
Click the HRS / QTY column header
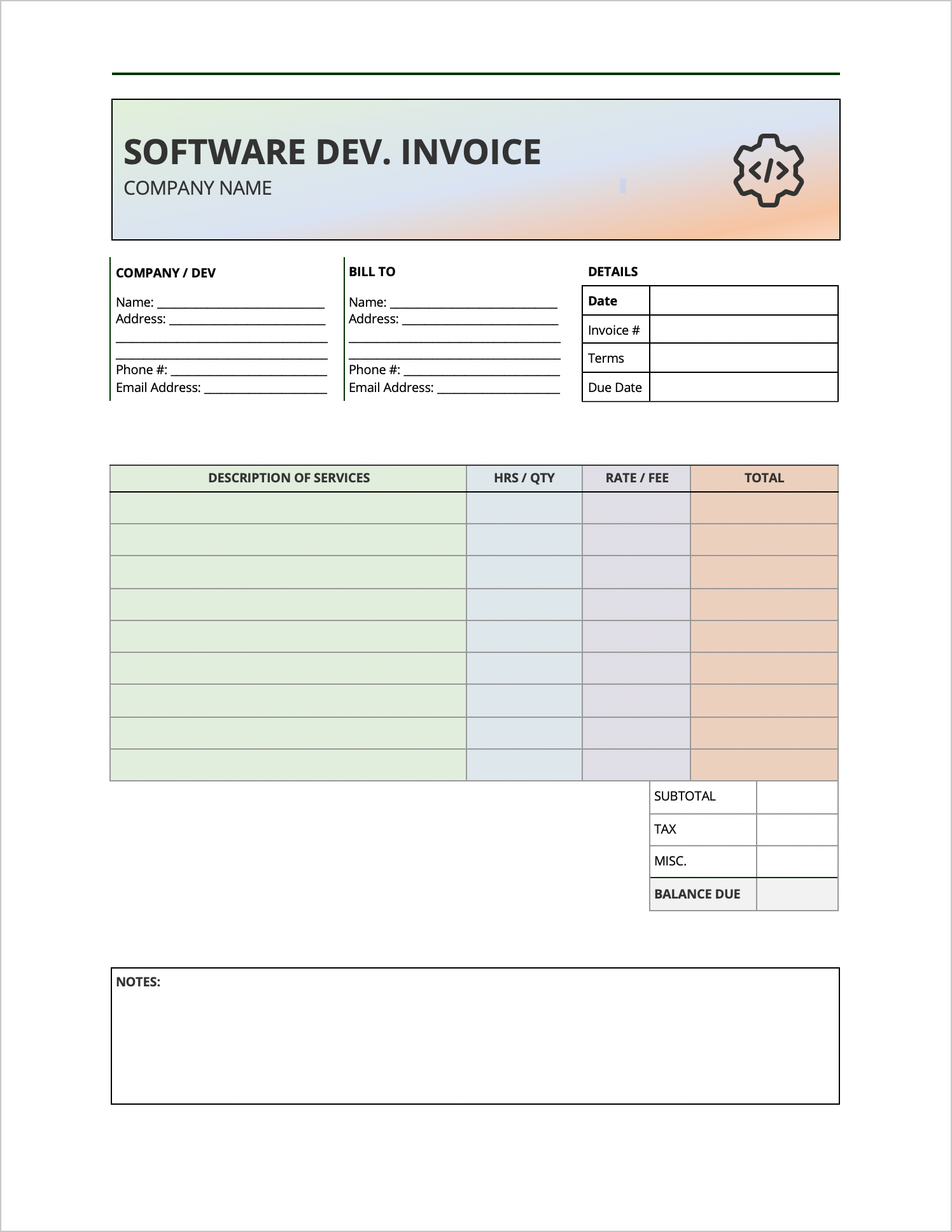pos(524,479)
